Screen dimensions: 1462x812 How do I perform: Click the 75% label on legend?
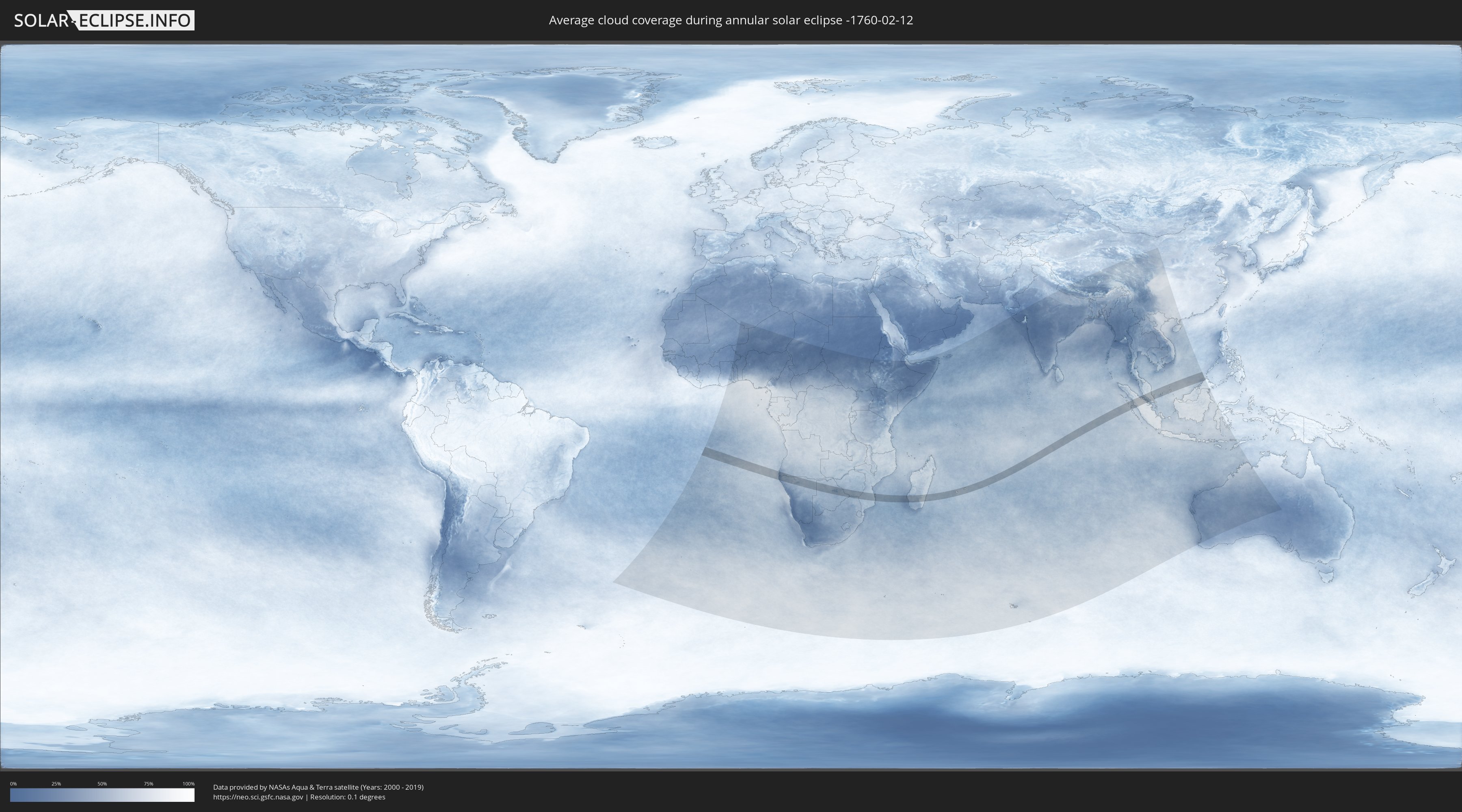[148, 784]
